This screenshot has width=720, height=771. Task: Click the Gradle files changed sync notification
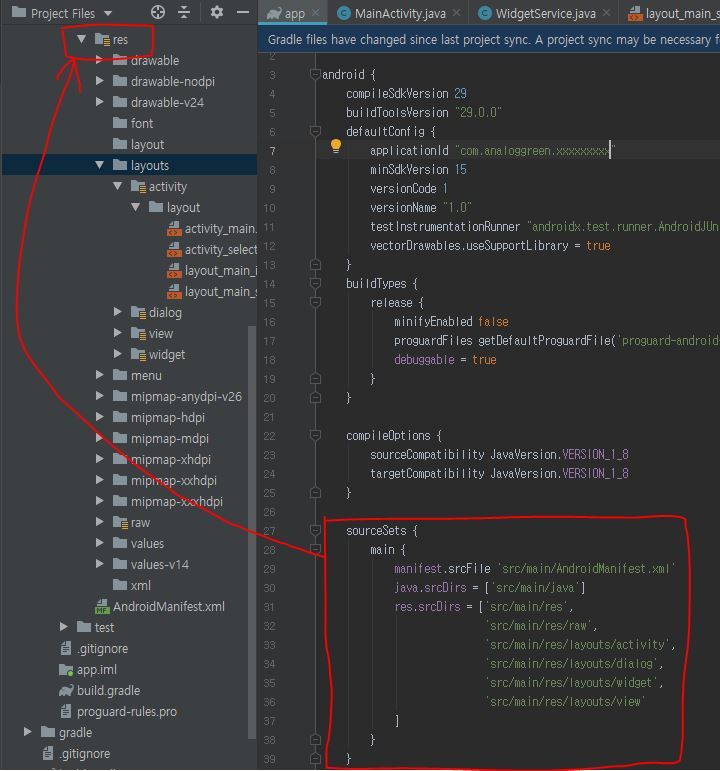(489, 39)
